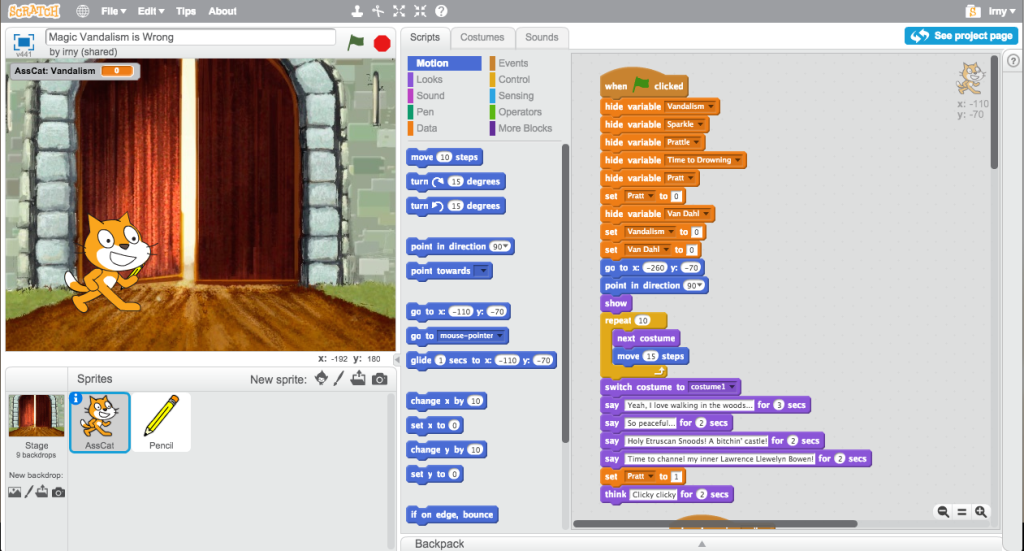The image size is (1024, 551).
Task: Click the Scratch logo
Action: 33,11
